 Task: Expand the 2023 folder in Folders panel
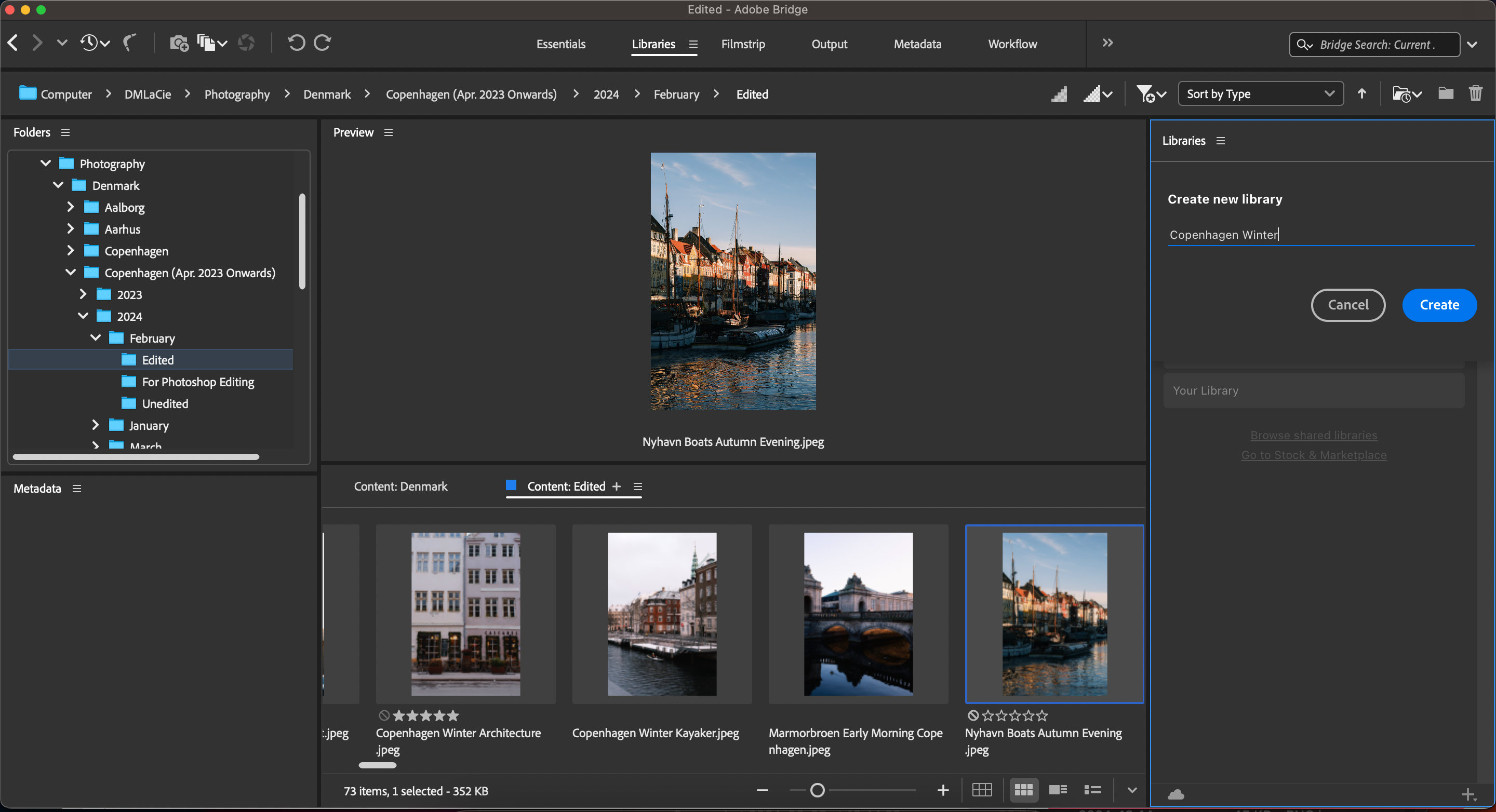pyautogui.click(x=83, y=294)
